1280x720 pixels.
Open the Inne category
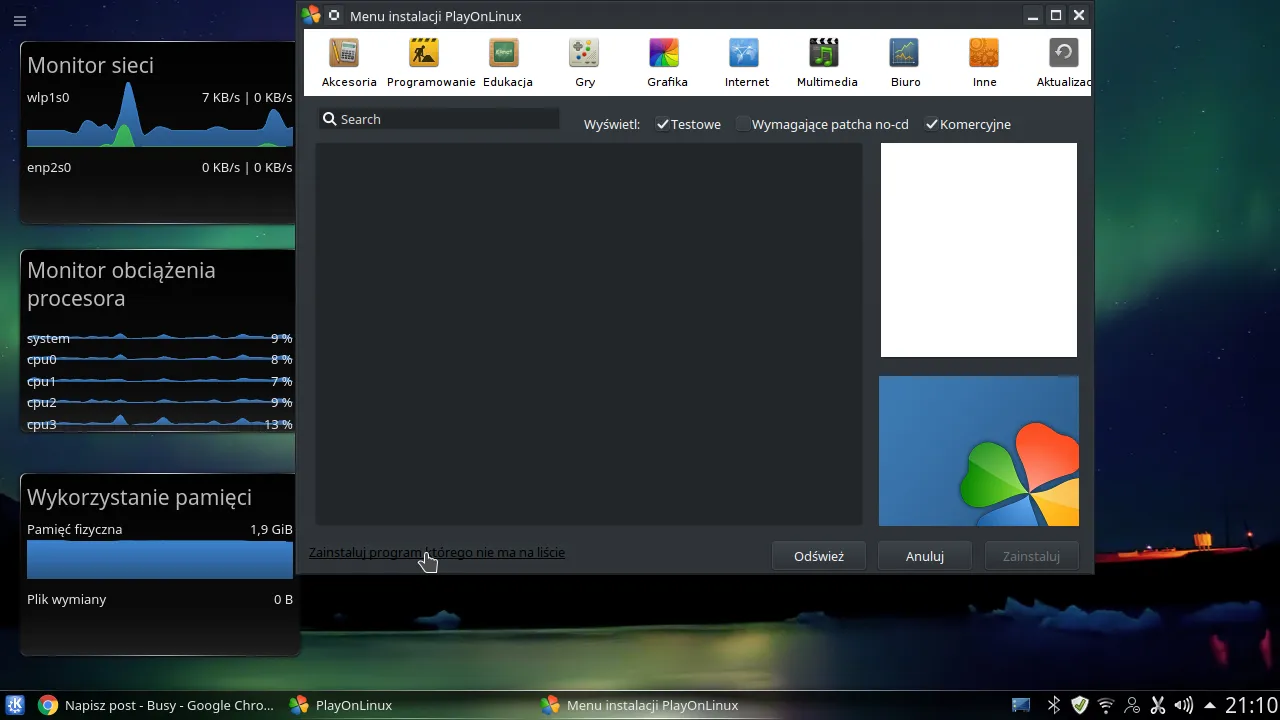point(984,62)
